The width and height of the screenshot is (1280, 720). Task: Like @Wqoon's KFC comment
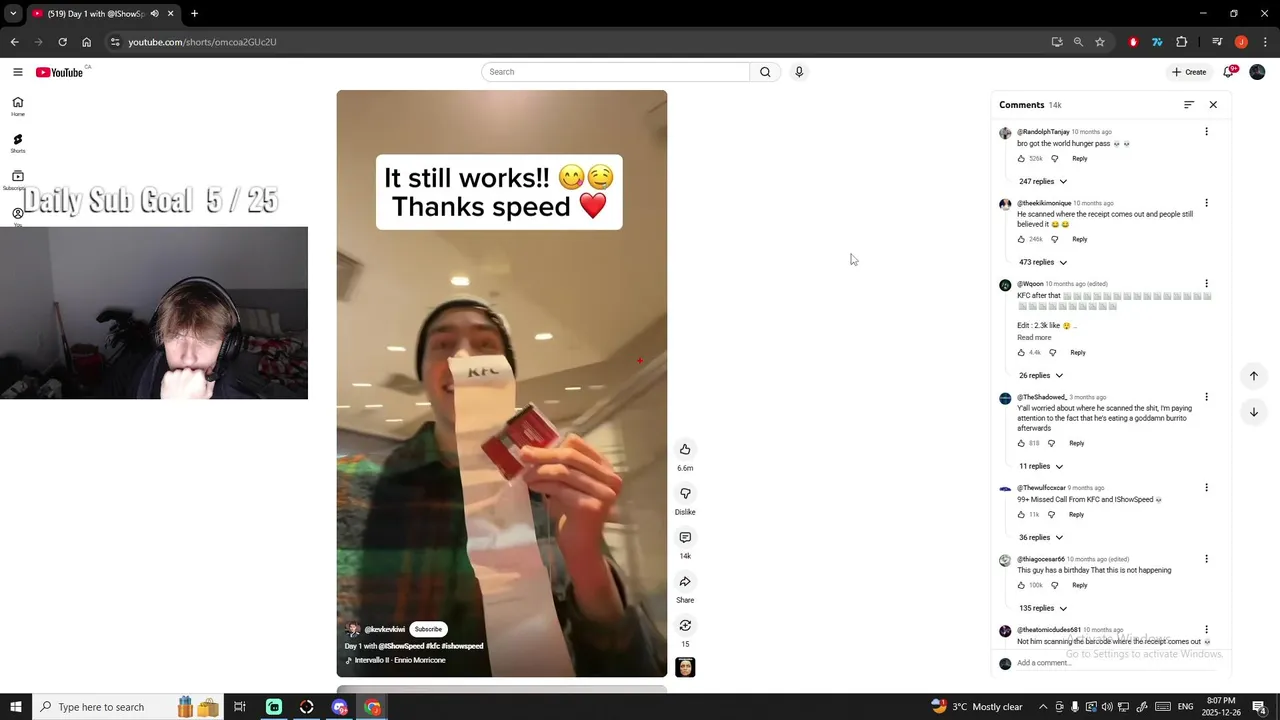coord(1021,353)
